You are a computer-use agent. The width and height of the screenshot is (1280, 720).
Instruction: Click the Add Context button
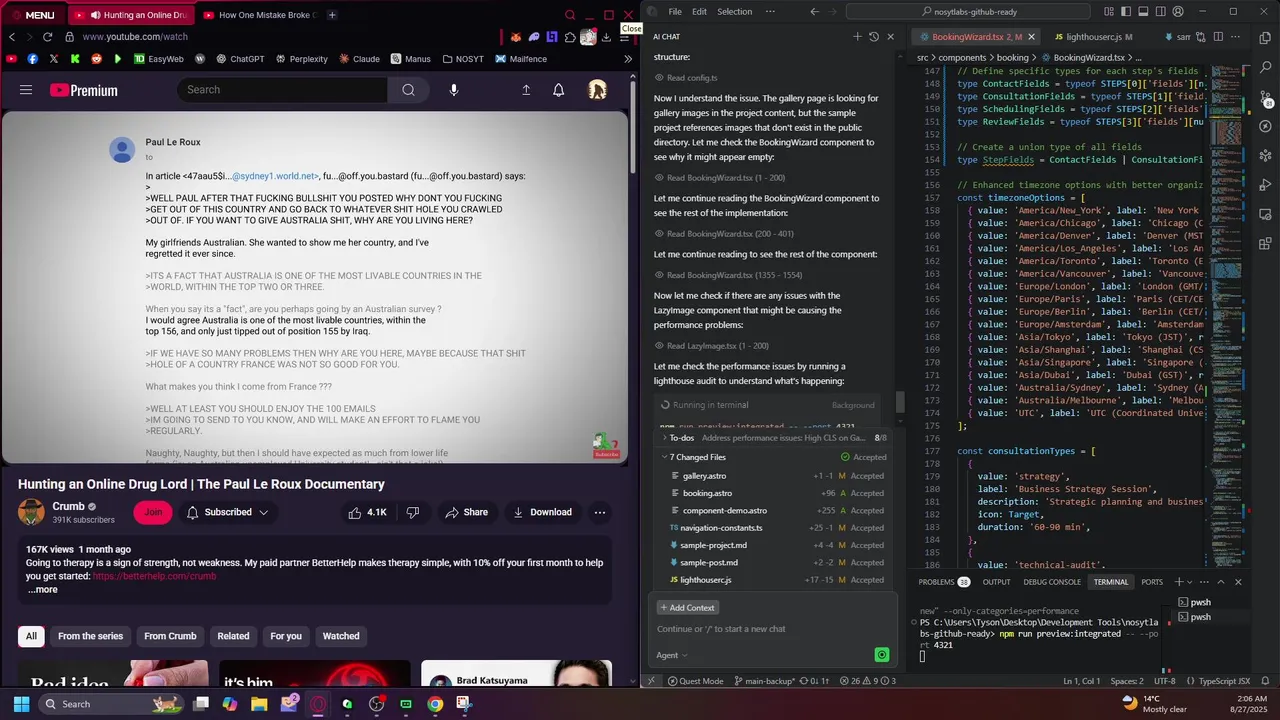687,608
